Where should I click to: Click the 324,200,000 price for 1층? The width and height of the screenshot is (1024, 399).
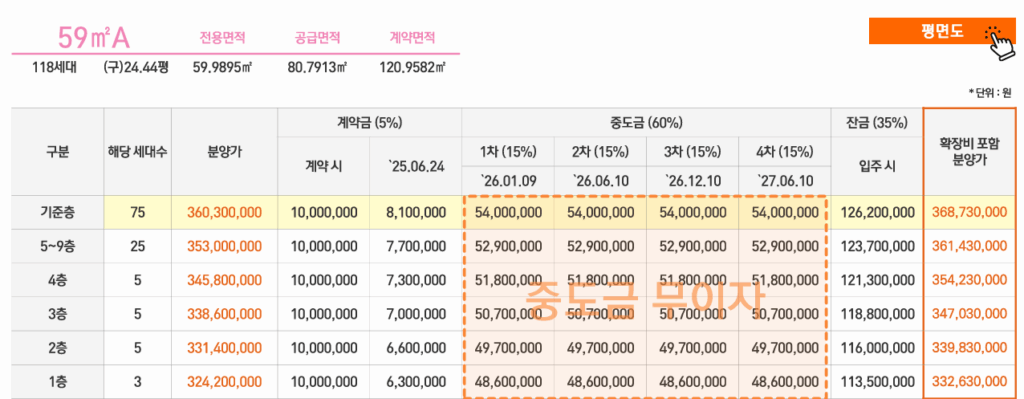[x=225, y=381]
